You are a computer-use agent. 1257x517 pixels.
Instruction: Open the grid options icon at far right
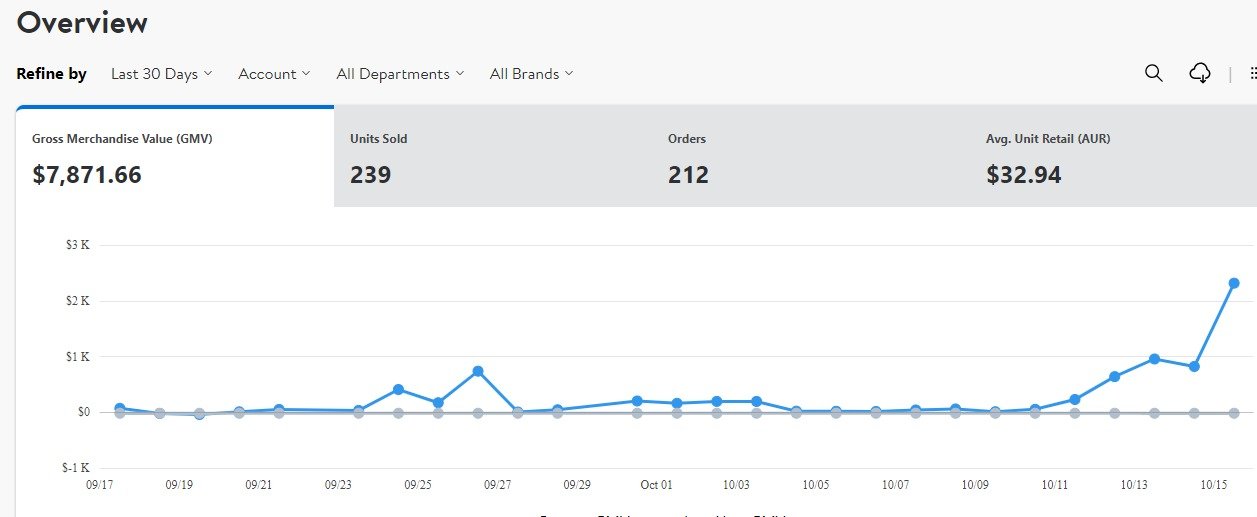coord(1253,73)
